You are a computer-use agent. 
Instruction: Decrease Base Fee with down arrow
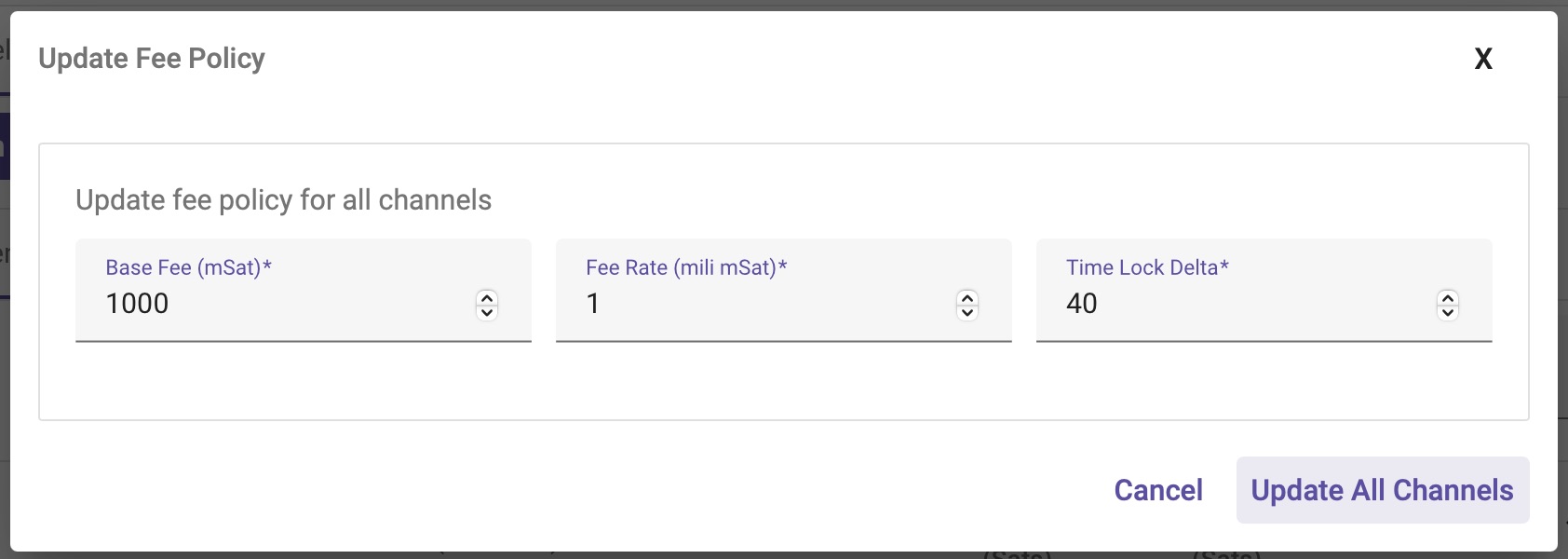tap(487, 312)
